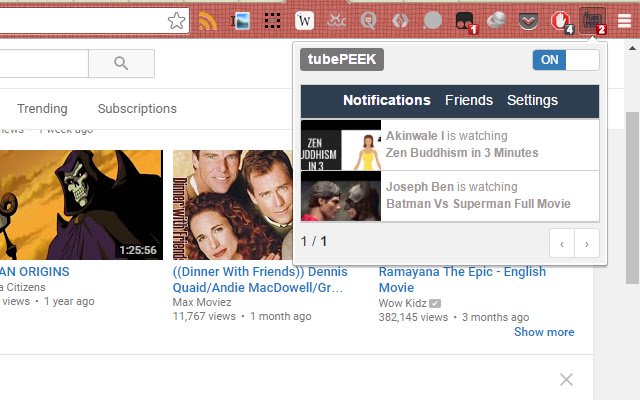Click the Show more link
The width and height of the screenshot is (640, 400).
coord(544,332)
